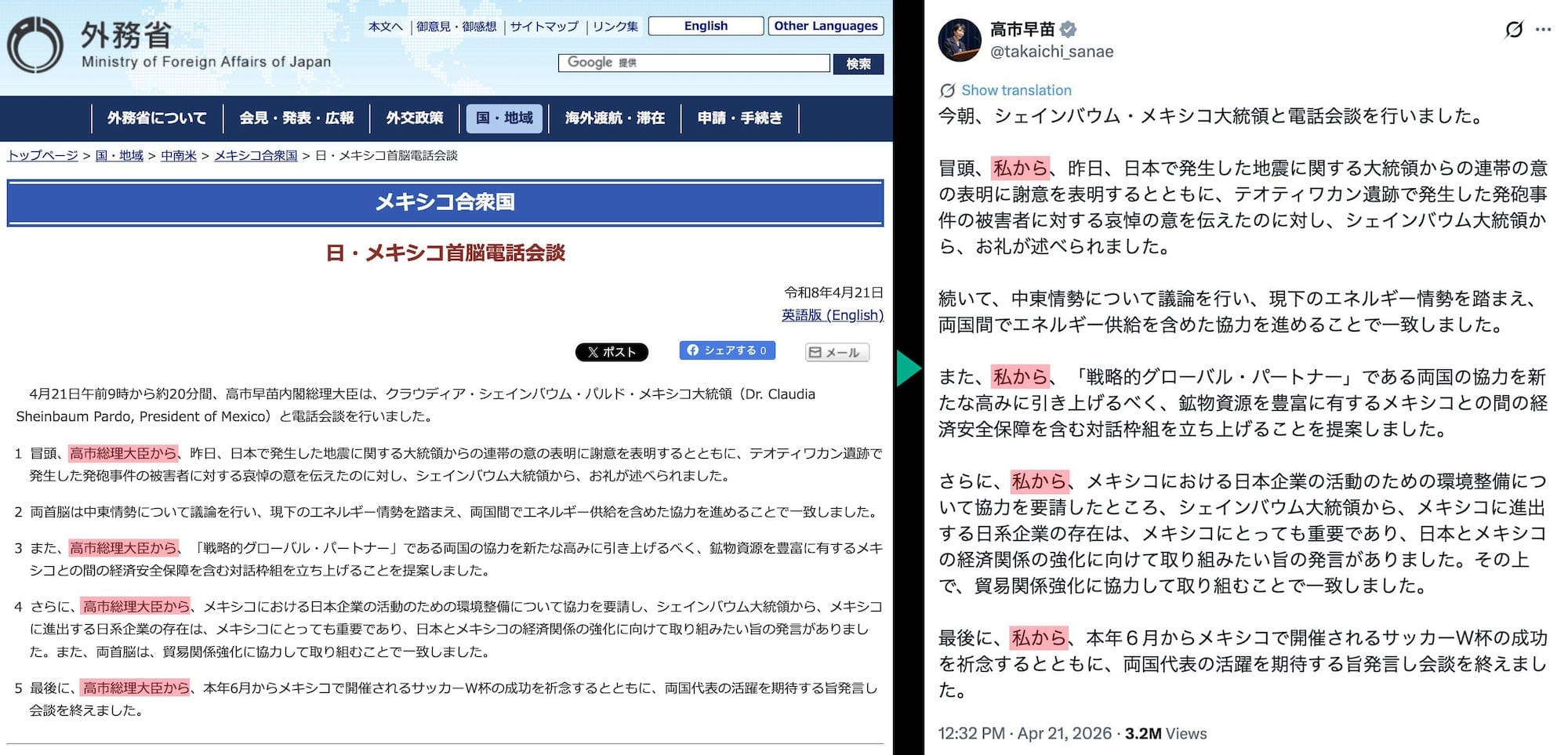Click Show translation on the tweet

(1015, 90)
